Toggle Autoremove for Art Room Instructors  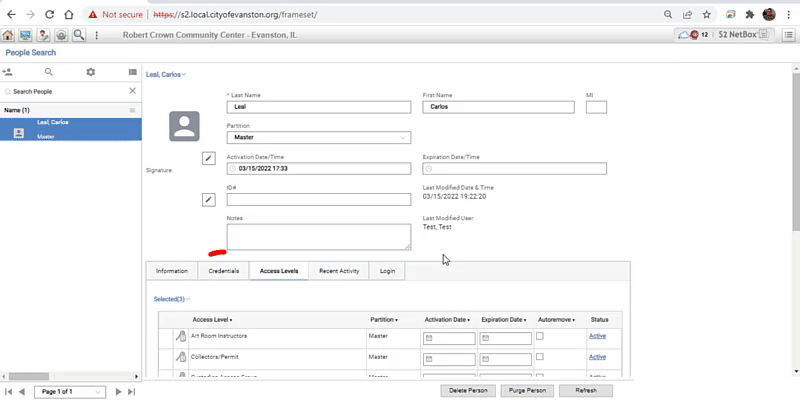coord(540,336)
